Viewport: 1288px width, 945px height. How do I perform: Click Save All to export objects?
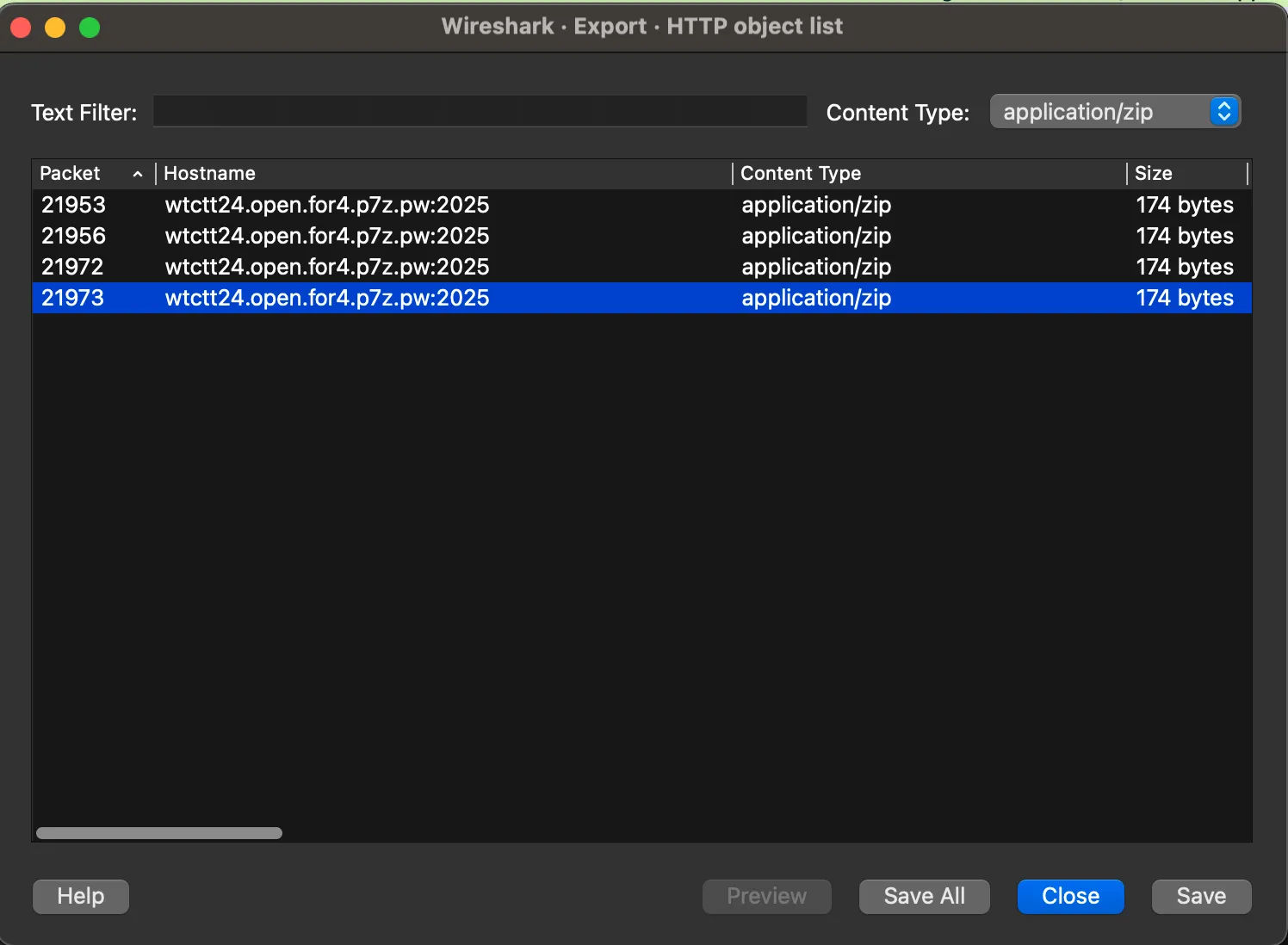(x=924, y=896)
